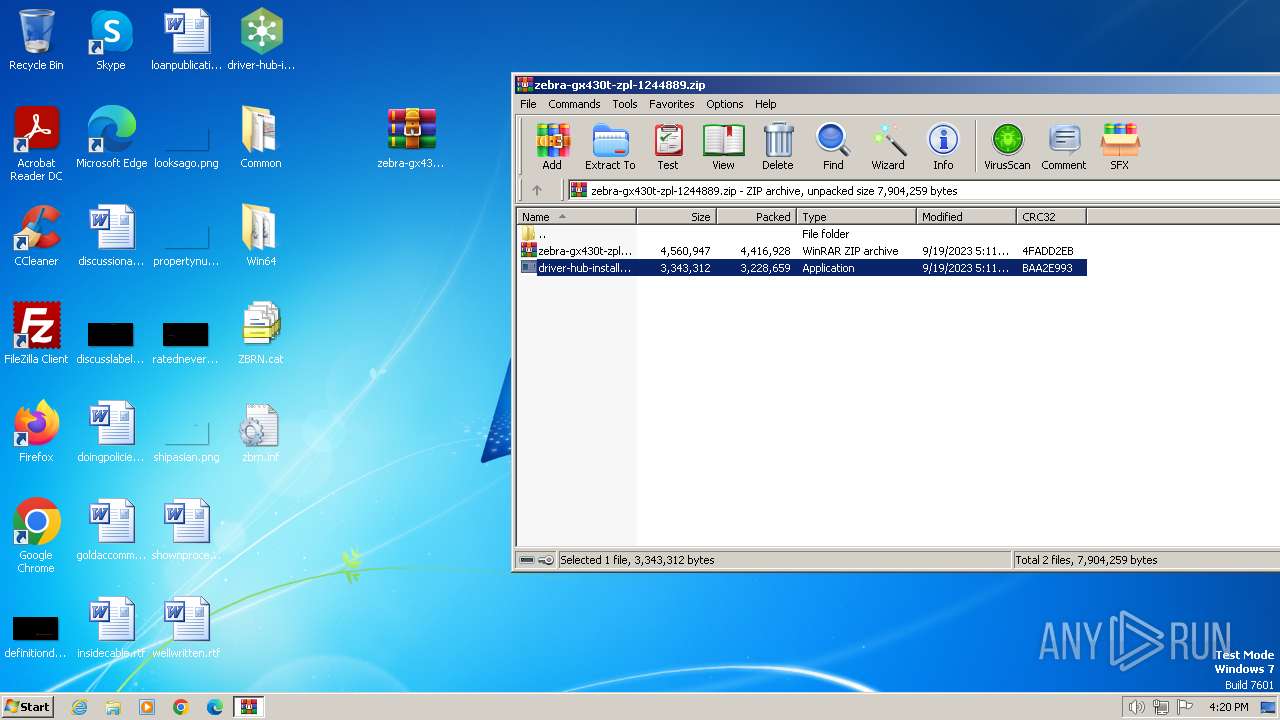Open the Help menu
Screen dimensions: 1280x720
766,104
